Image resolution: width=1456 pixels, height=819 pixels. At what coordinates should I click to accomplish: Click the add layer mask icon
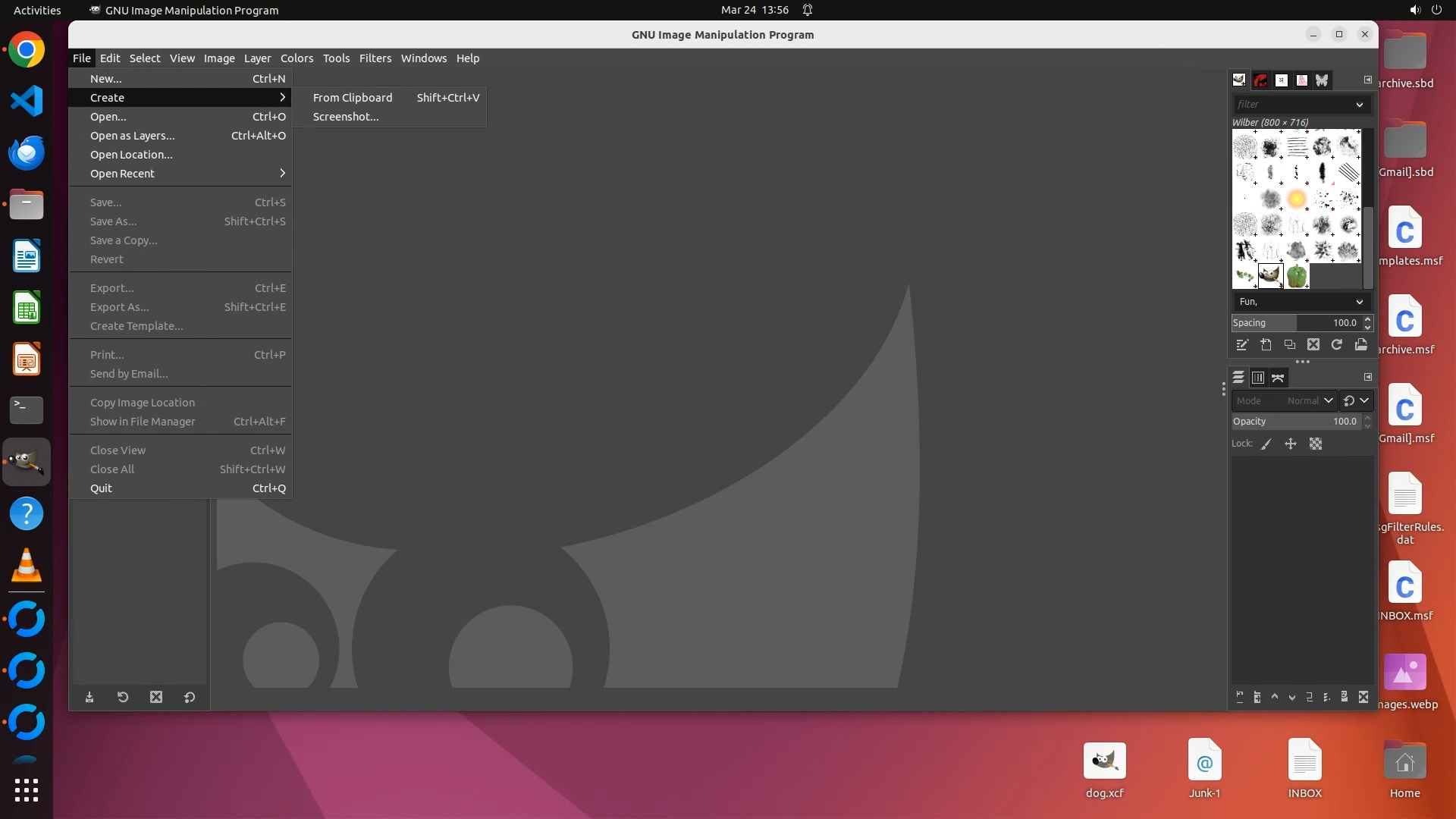[x=1345, y=697]
